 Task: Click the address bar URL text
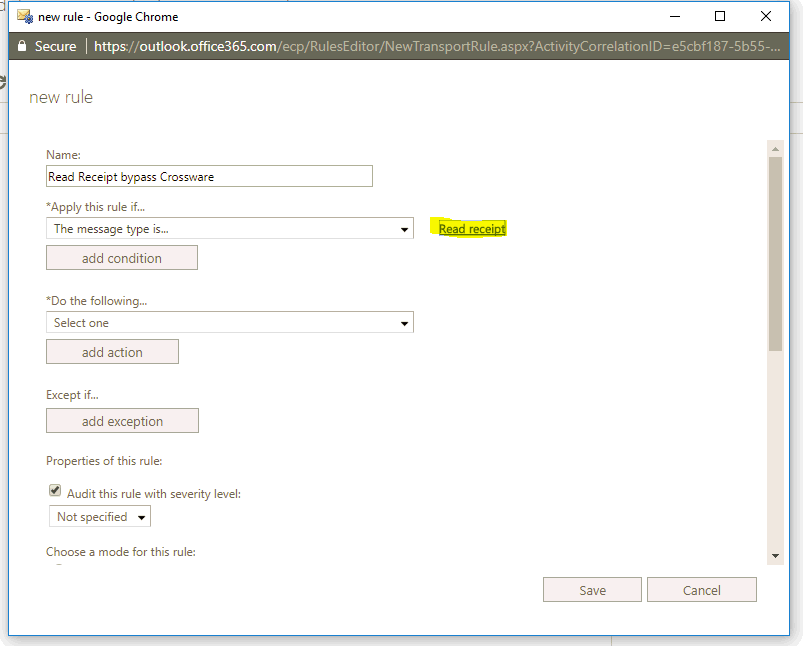pyautogui.click(x=437, y=46)
